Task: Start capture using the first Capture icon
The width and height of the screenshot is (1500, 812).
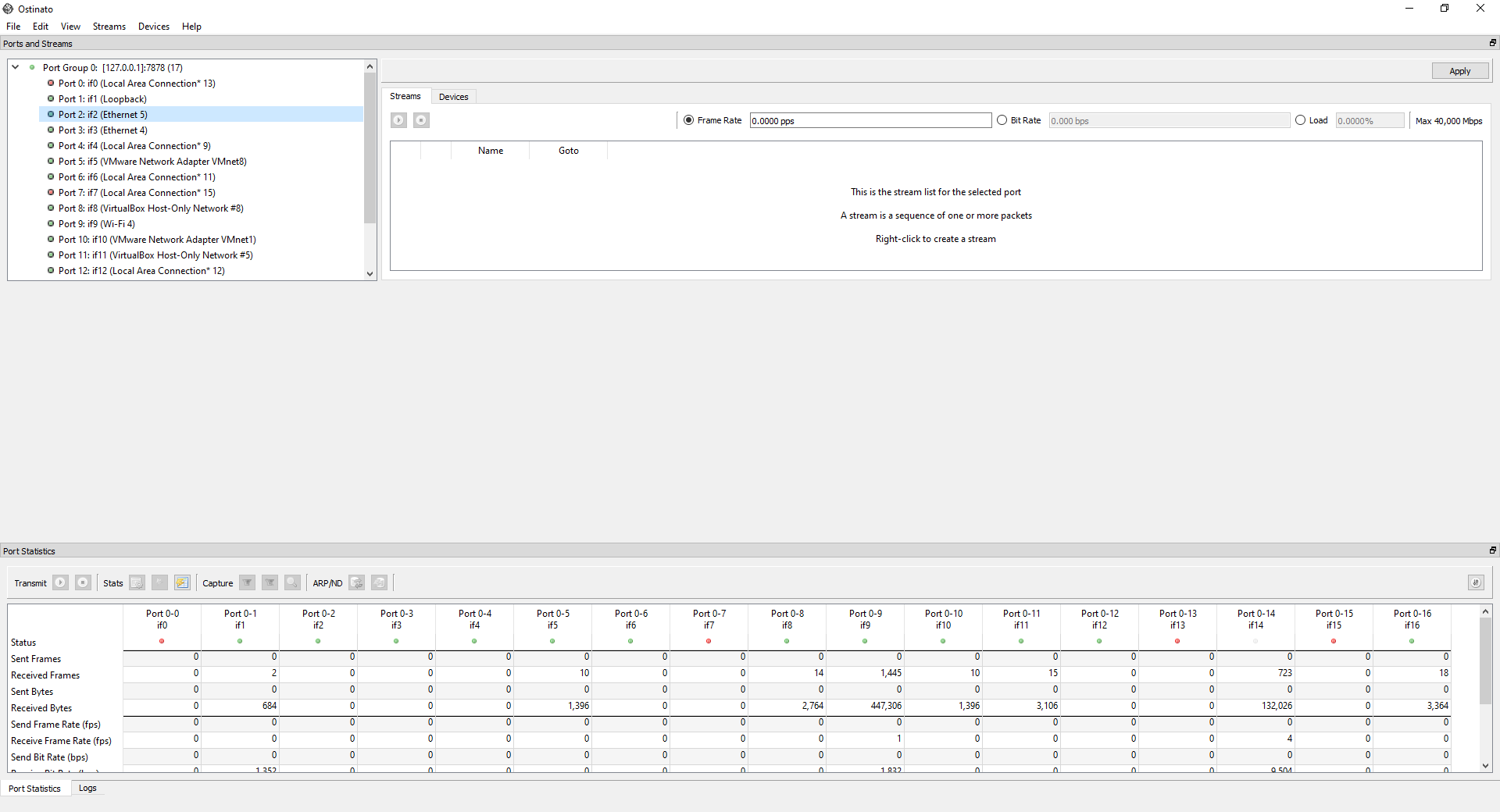Action: click(x=247, y=582)
